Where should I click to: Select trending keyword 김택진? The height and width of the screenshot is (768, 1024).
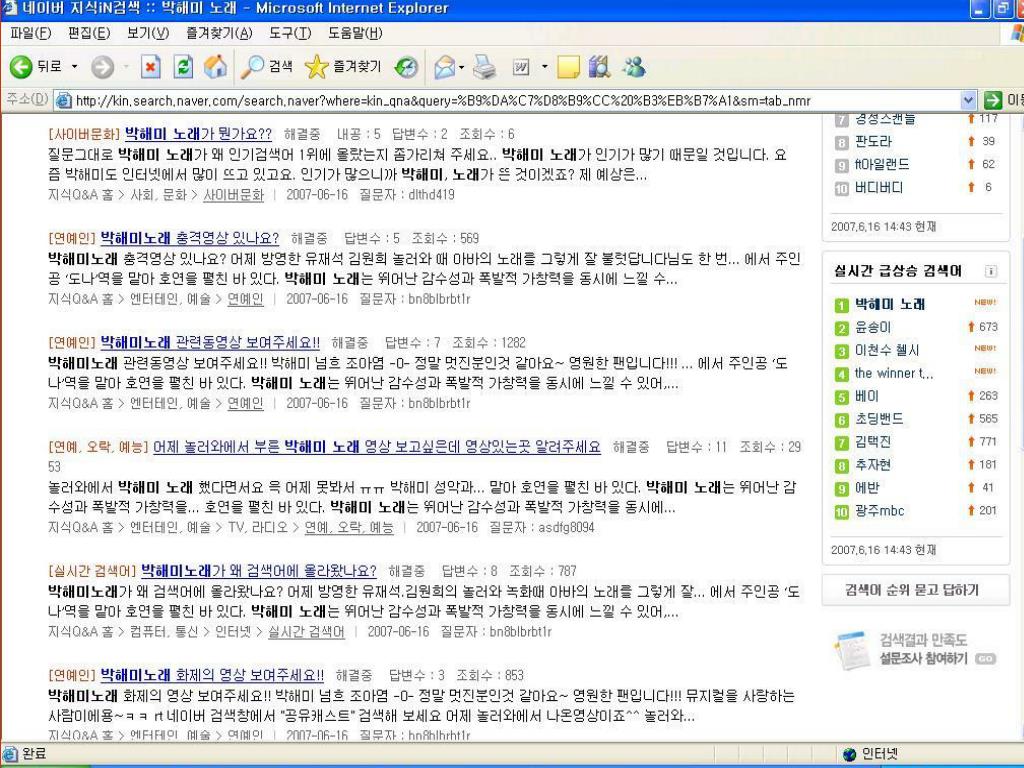pos(872,442)
